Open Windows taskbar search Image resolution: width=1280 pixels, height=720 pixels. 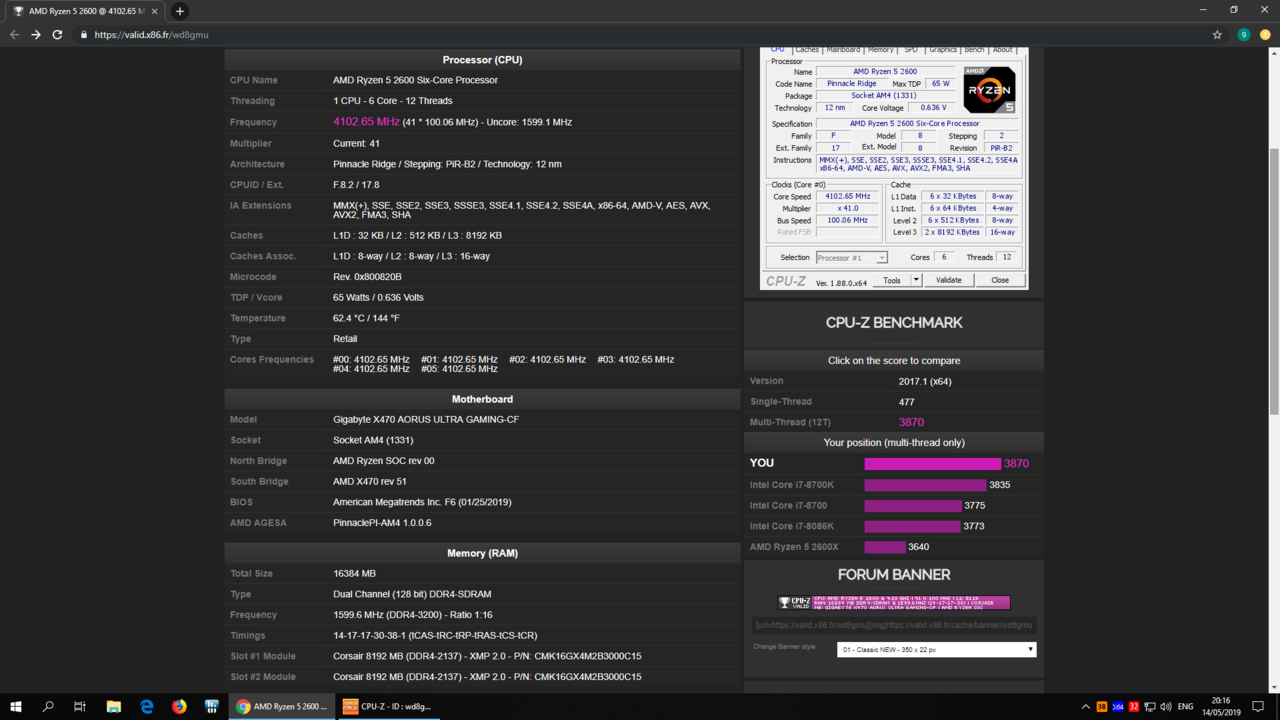click(x=48, y=706)
